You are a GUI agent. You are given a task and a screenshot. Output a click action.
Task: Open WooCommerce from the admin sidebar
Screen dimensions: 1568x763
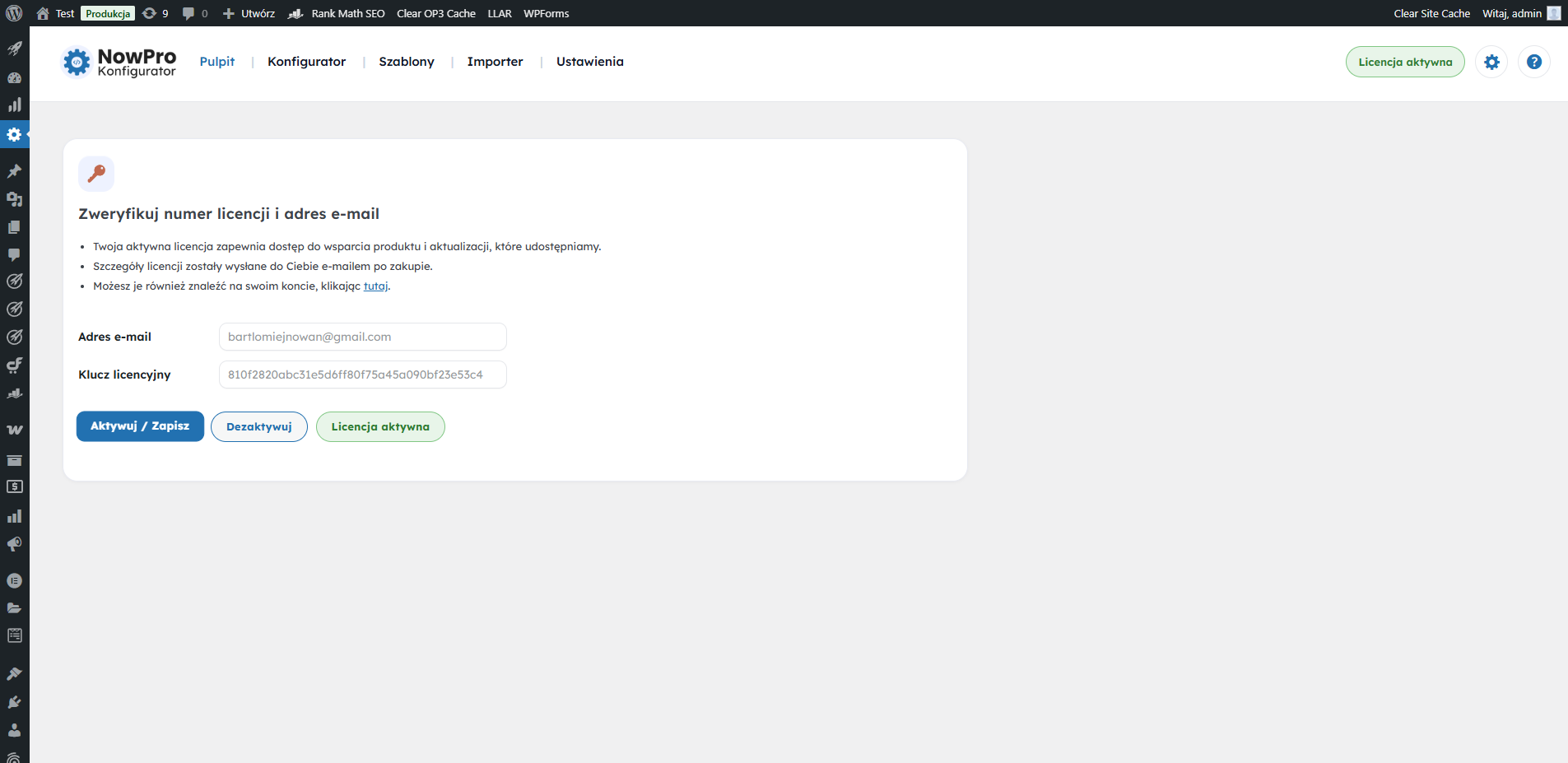coord(14,430)
